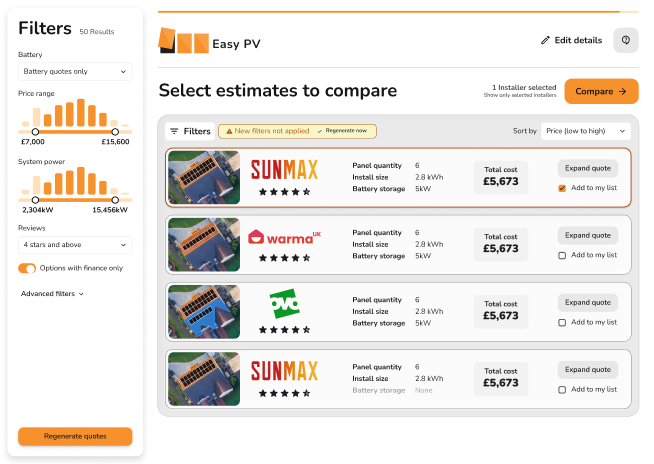Viewport: 654px width, 464px height.
Task: Click the warning icon in filters notice
Action: coord(228,131)
